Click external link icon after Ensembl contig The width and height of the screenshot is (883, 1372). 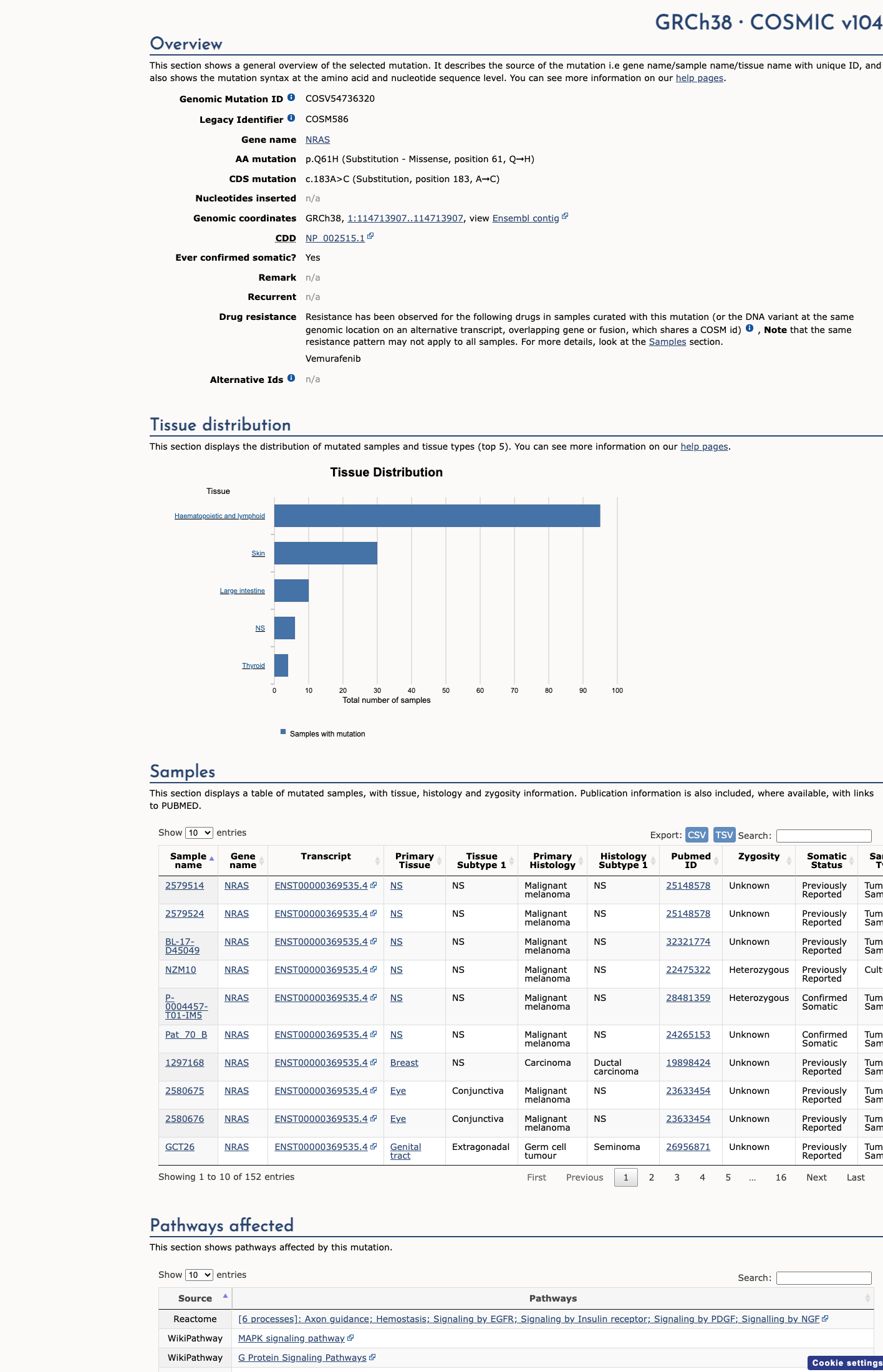coord(565,216)
